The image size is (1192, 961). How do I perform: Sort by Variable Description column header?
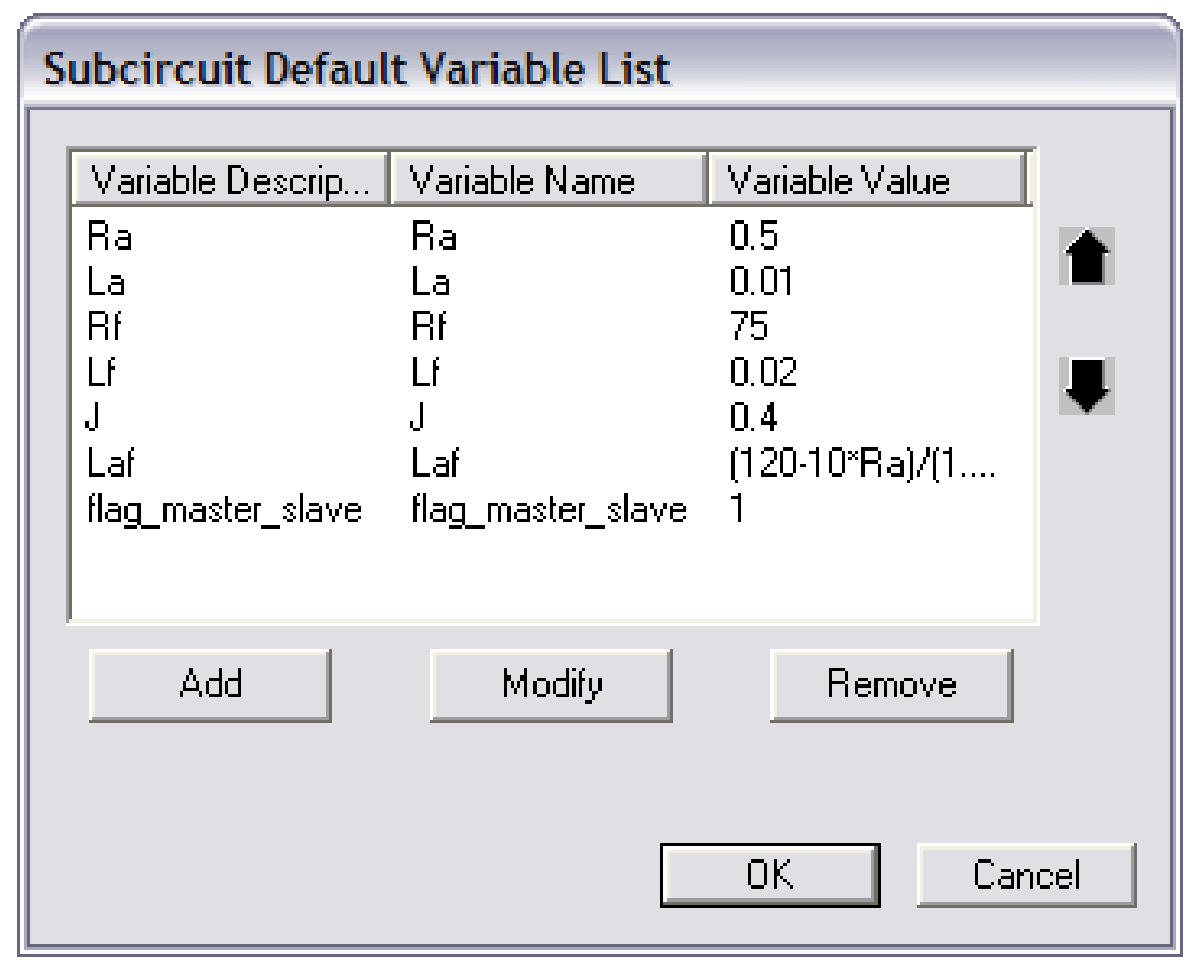230,179
